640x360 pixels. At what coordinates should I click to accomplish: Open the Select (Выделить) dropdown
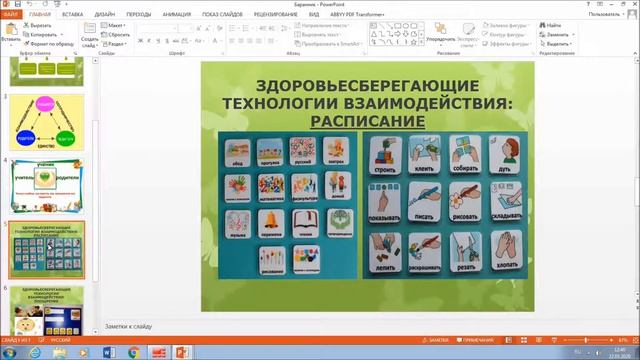[x=556, y=44]
